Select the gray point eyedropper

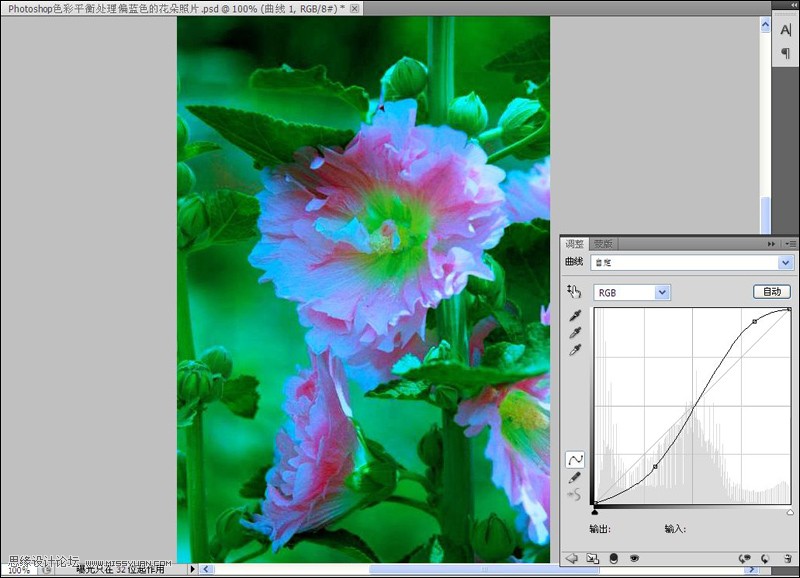574,335
